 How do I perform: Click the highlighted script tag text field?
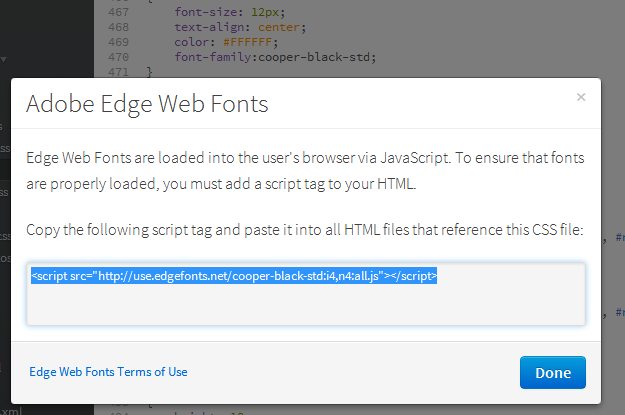(x=306, y=294)
